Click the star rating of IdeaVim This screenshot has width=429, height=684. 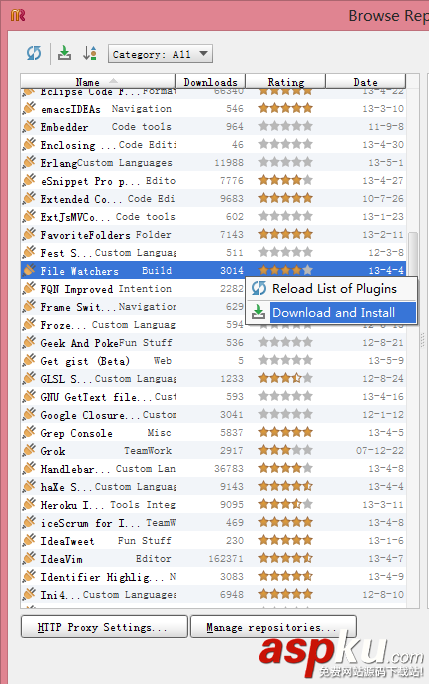[x=285, y=558]
